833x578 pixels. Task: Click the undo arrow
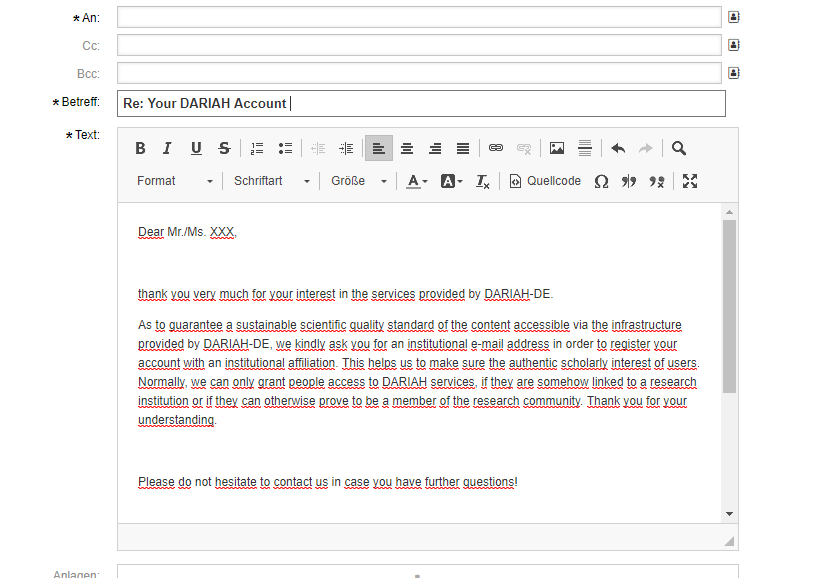point(618,148)
